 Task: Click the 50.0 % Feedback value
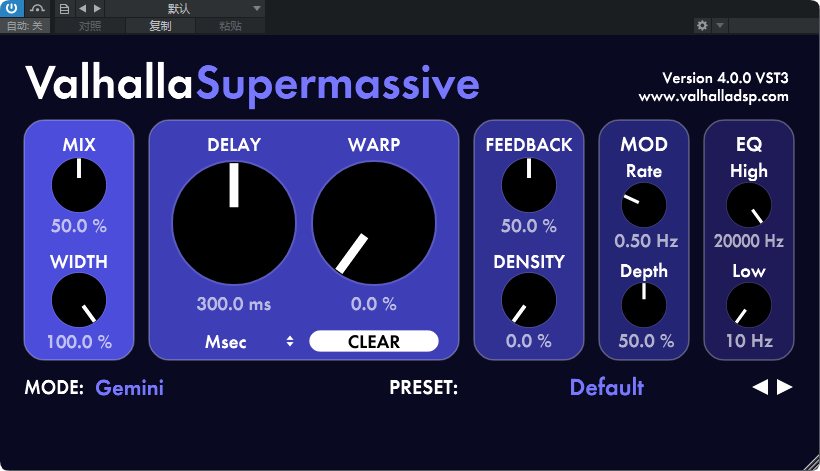coord(529,226)
